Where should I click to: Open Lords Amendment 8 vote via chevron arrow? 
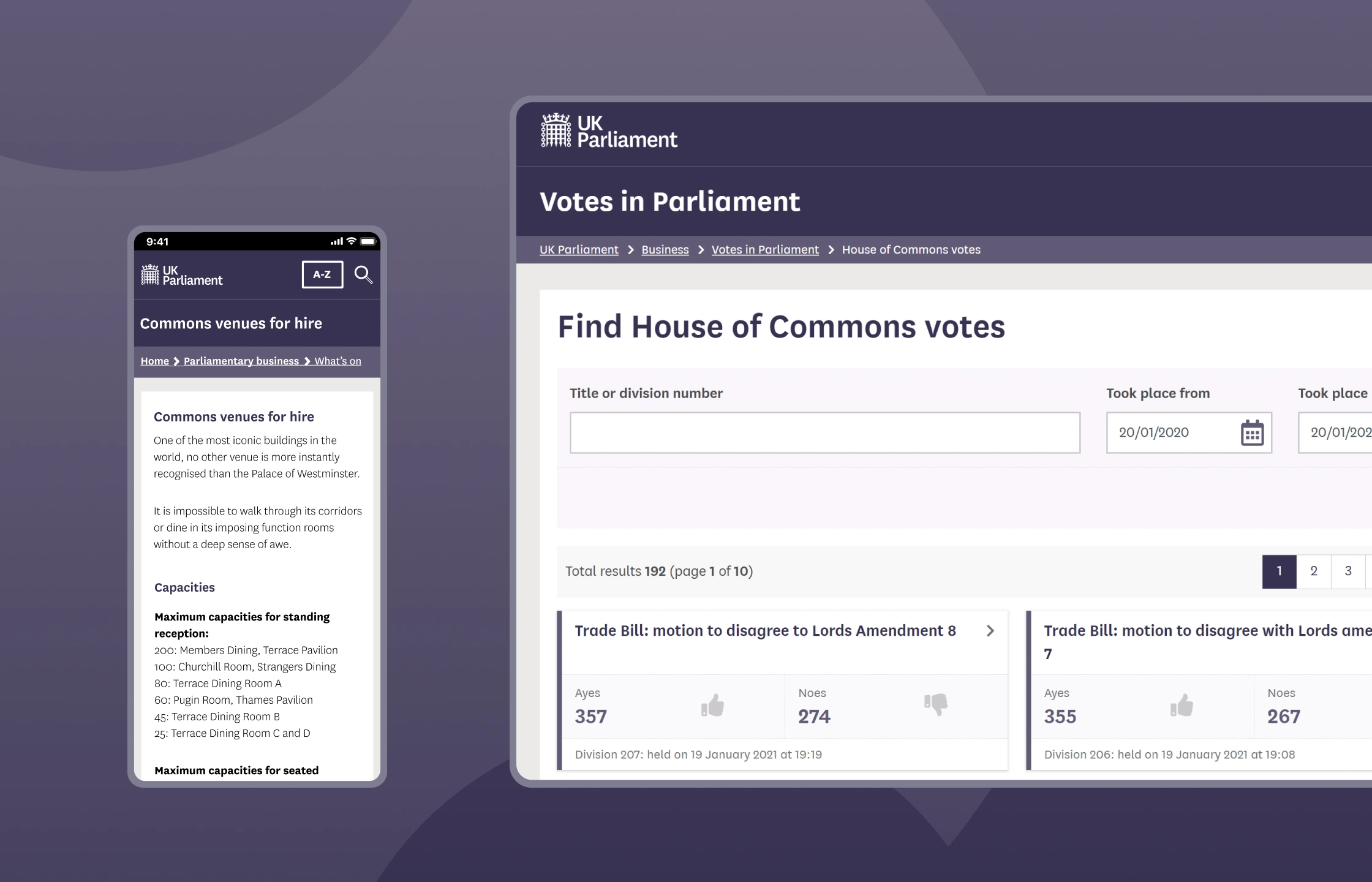point(990,631)
